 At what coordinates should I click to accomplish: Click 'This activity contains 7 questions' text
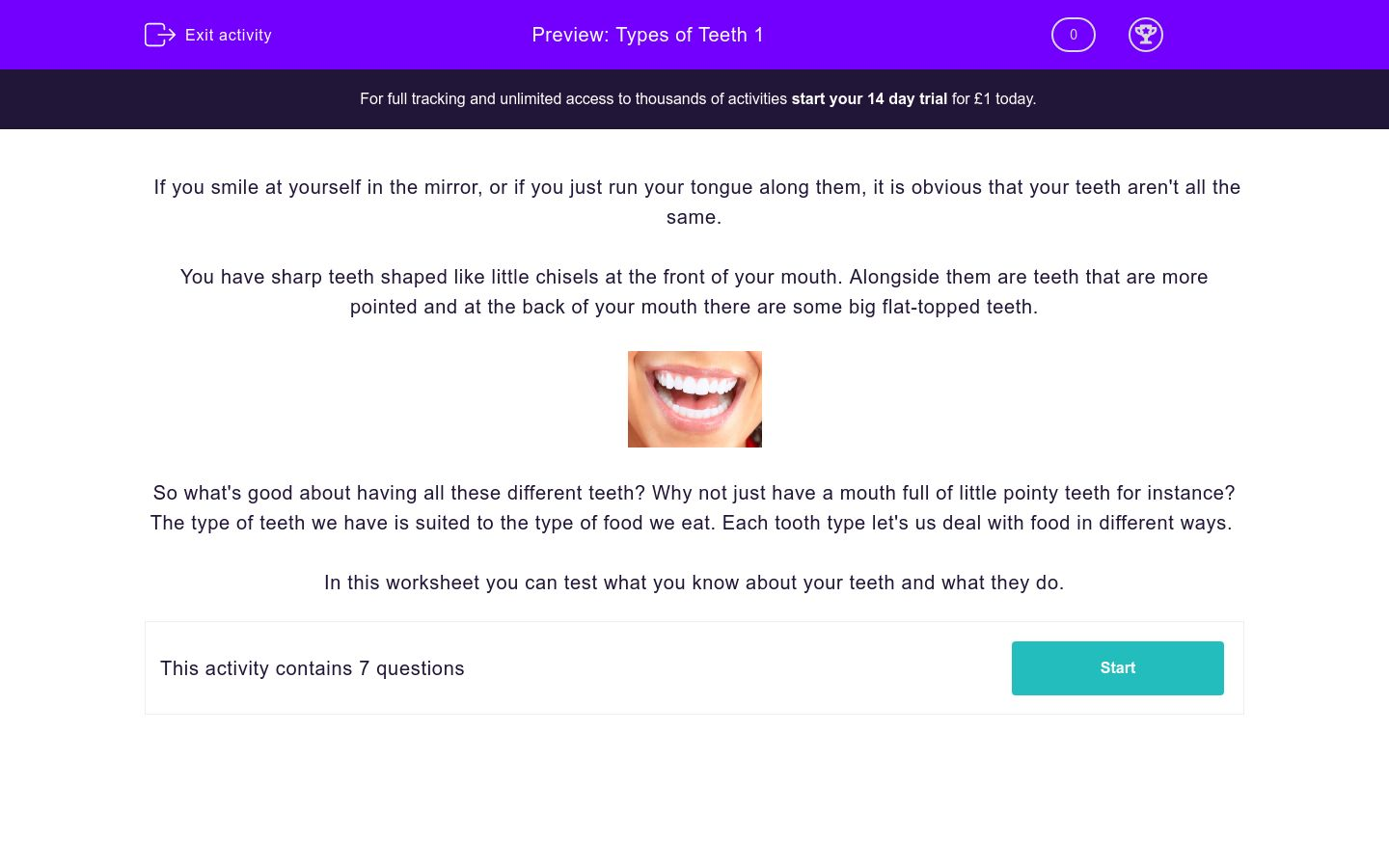[x=312, y=668]
